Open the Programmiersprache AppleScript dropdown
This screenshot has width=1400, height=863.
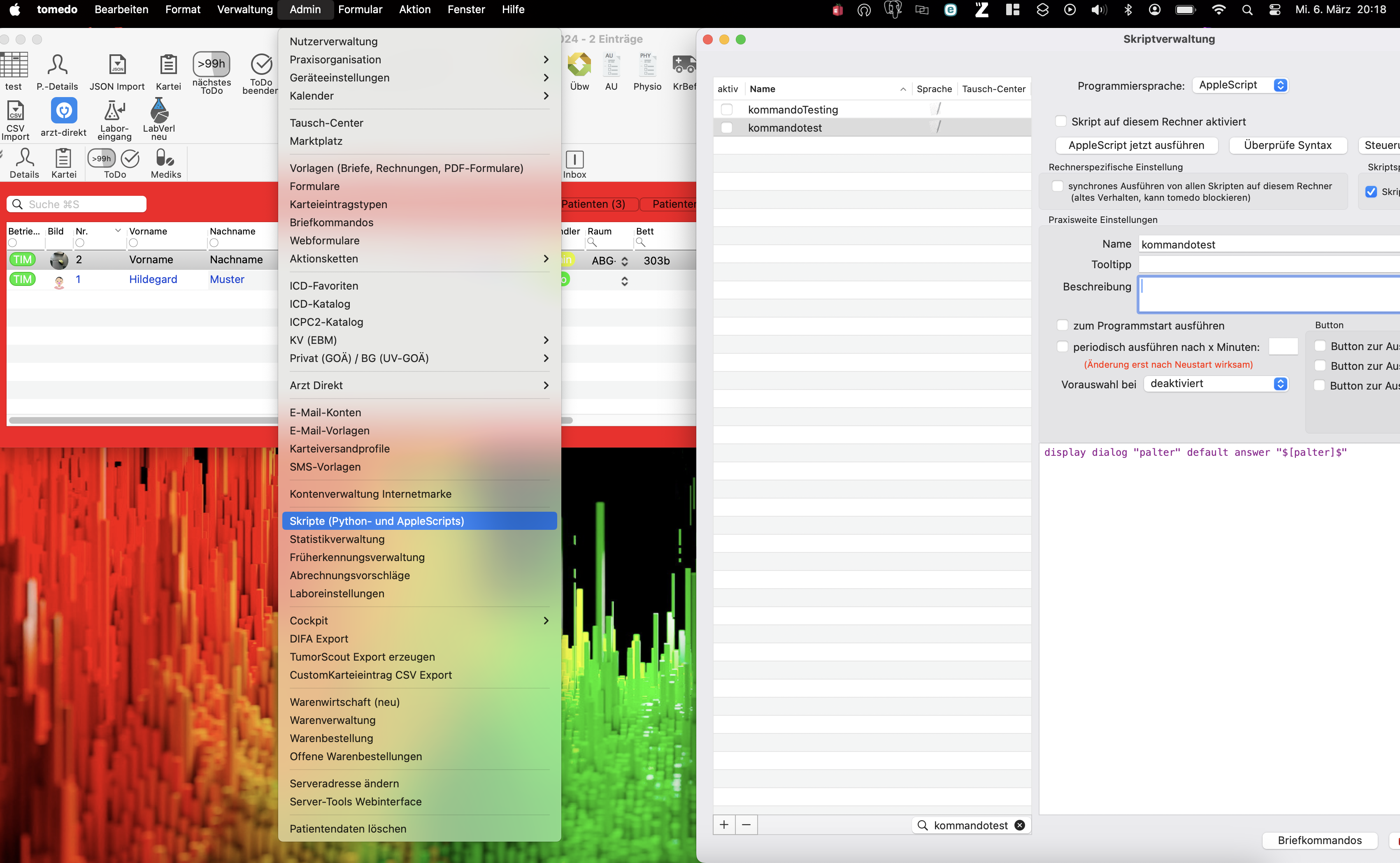(1240, 85)
